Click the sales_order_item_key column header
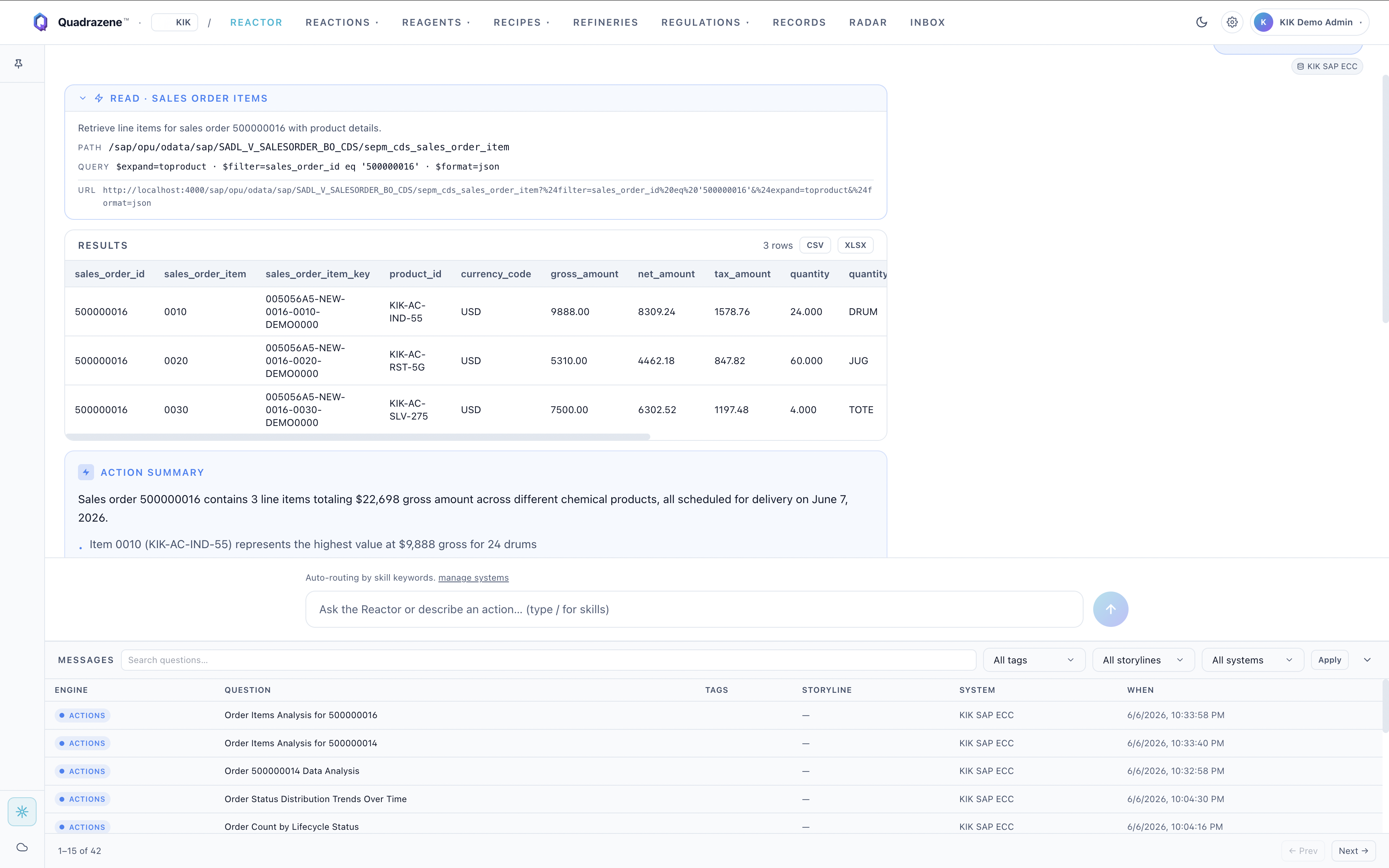The image size is (1389, 868). (x=318, y=274)
